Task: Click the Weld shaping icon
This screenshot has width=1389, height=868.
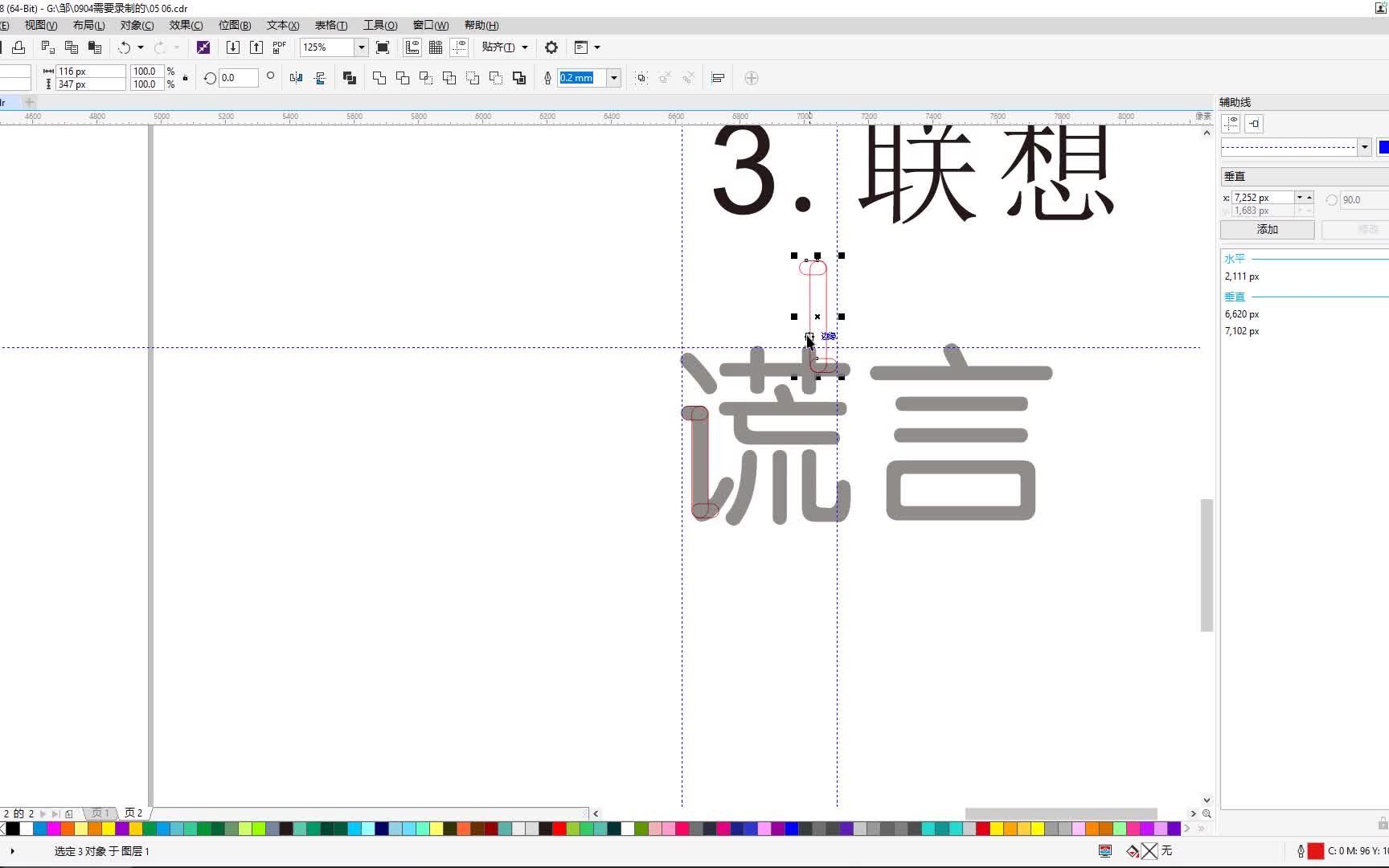Action: [379, 78]
